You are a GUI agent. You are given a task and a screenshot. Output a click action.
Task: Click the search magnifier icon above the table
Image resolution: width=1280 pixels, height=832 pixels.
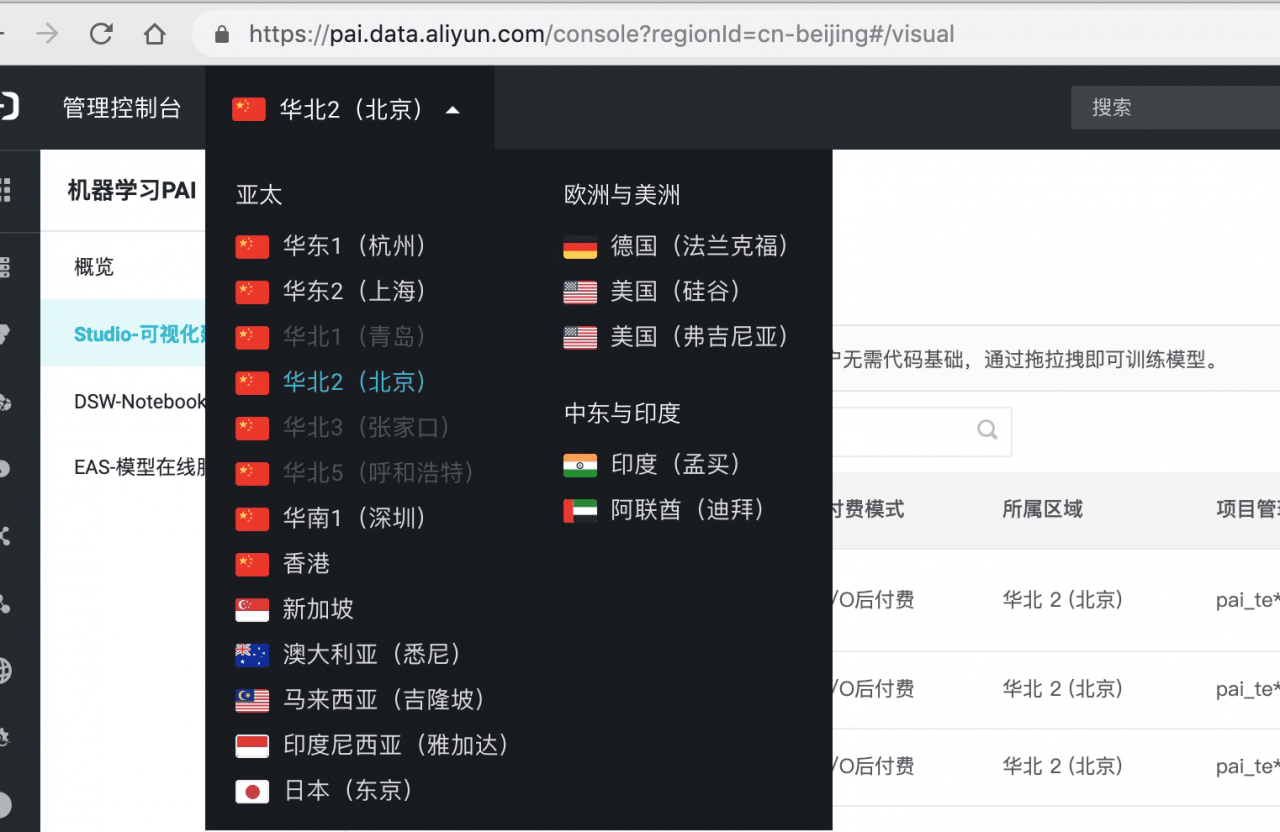point(987,430)
